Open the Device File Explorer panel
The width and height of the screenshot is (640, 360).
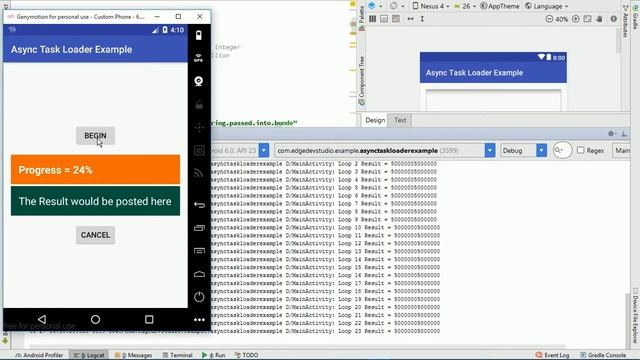coord(635,316)
